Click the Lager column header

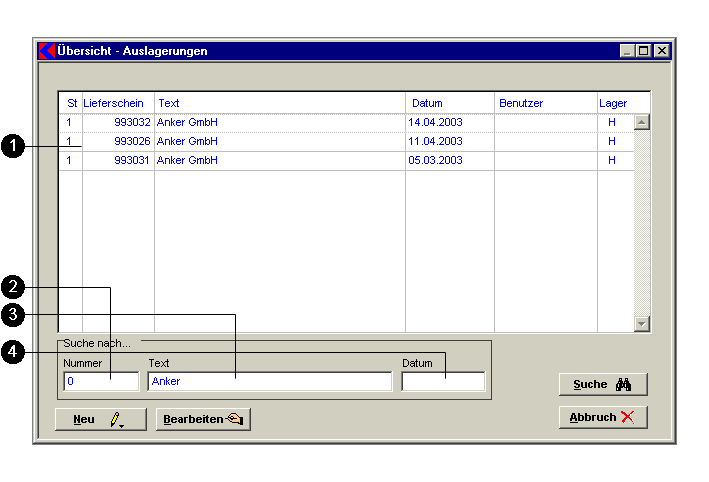click(x=613, y=103)
